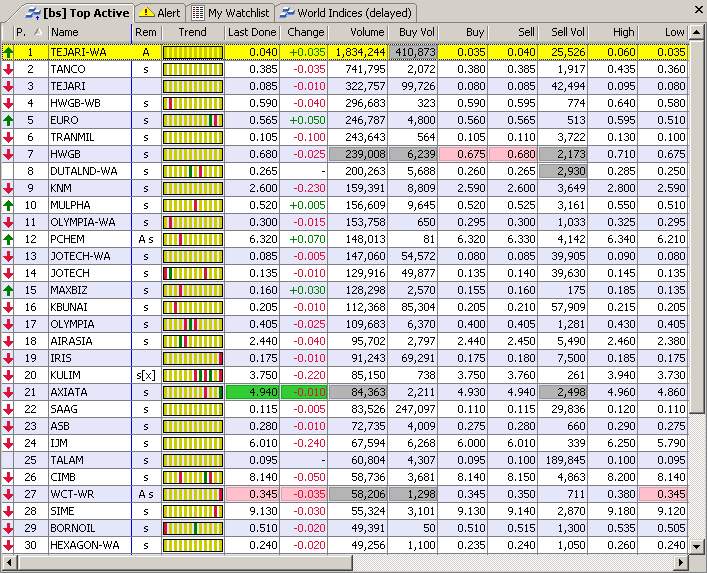Click the green up arrow for PCHEM
The height and width of the screenshot is (573, 707).
(x=8, y=239)
